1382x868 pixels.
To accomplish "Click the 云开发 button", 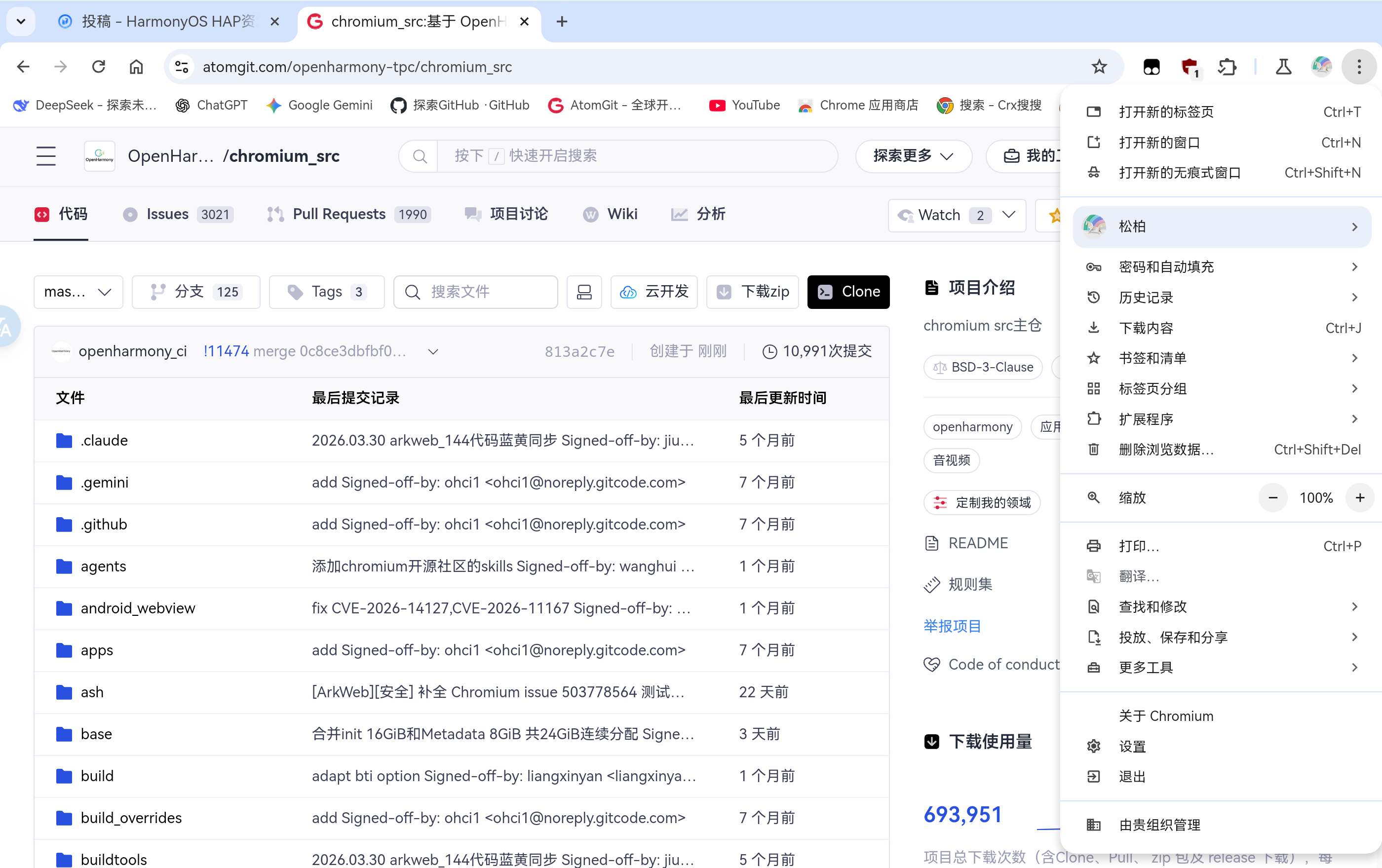I will 653,292.
